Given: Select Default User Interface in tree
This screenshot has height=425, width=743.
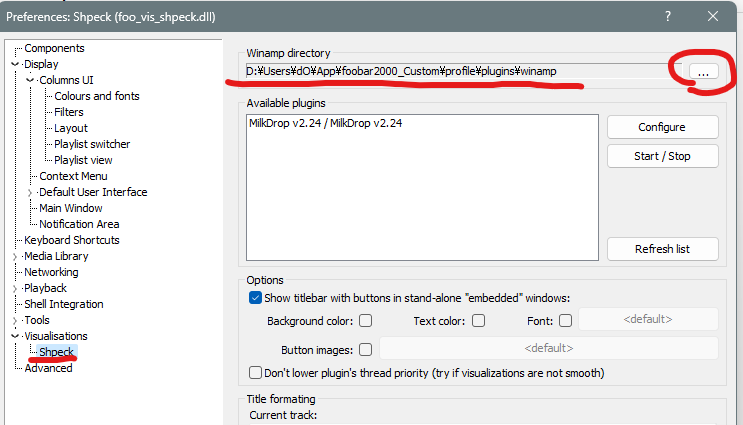Looking at the screenshot, I should click(x=93, y=192).
